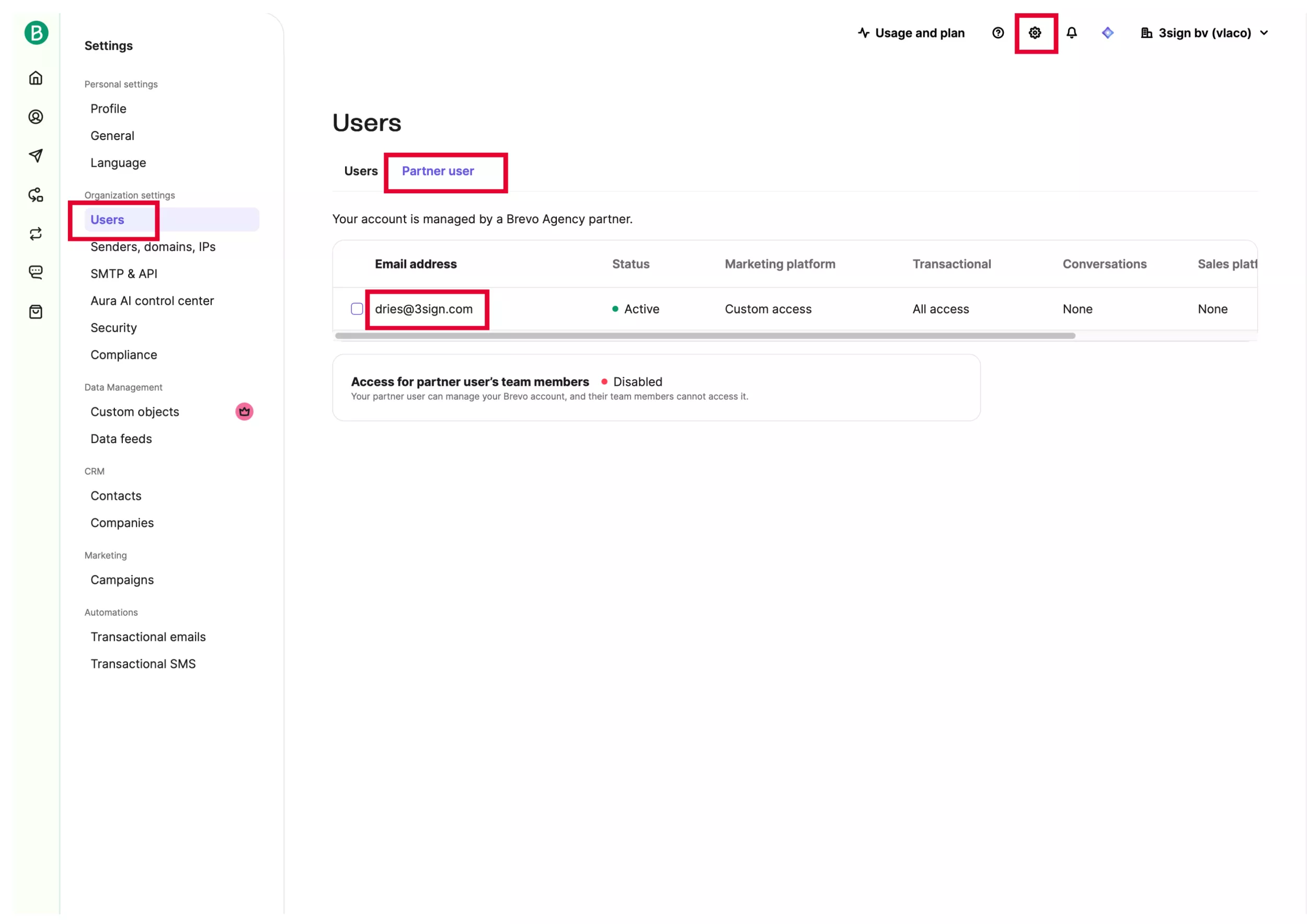Click the Custom objects crown badge
The image size is (1307, 924).
point(244,412)
